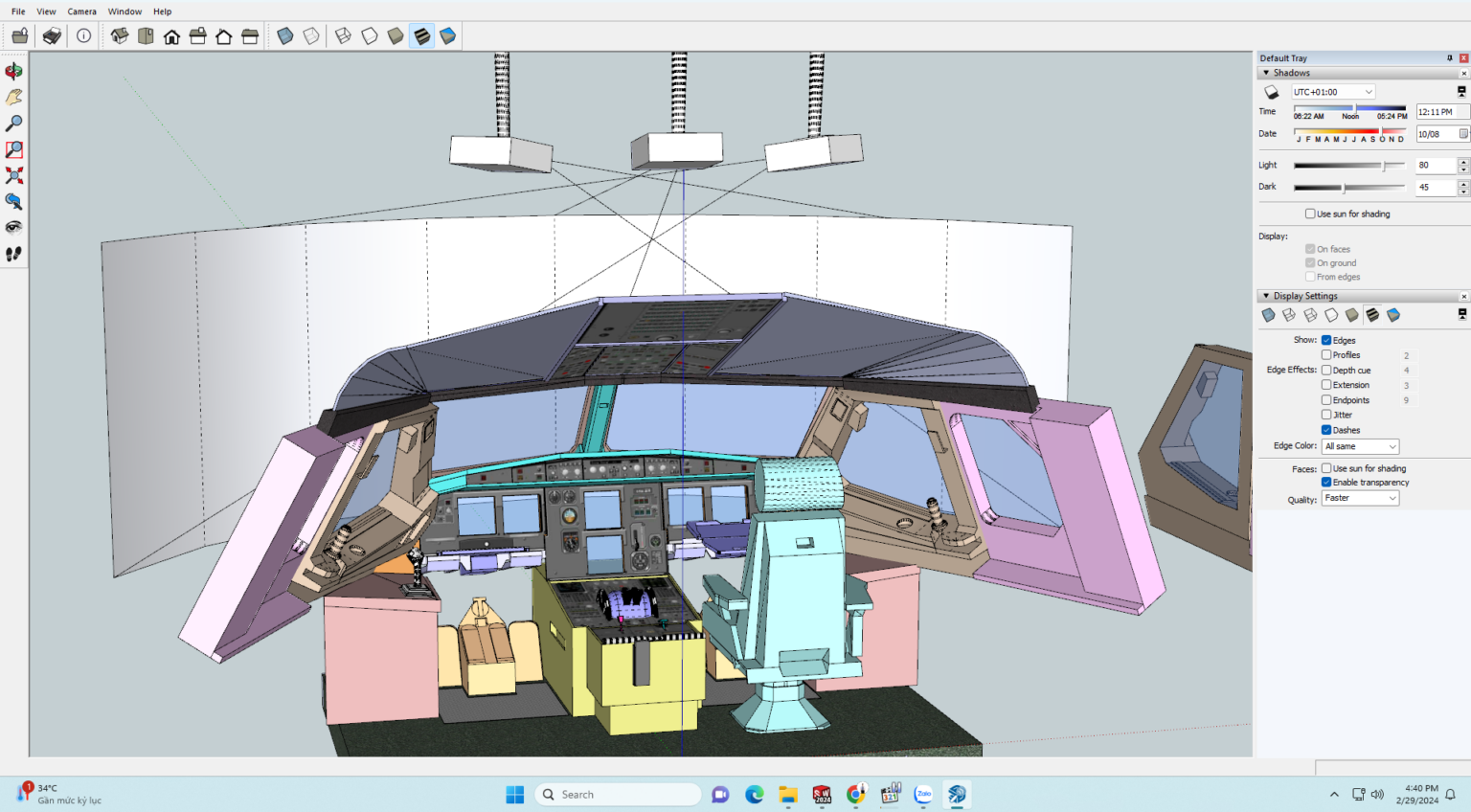Open the Camera menu
The width and height of the screenshot is (1471, 812).
point(81,11)
